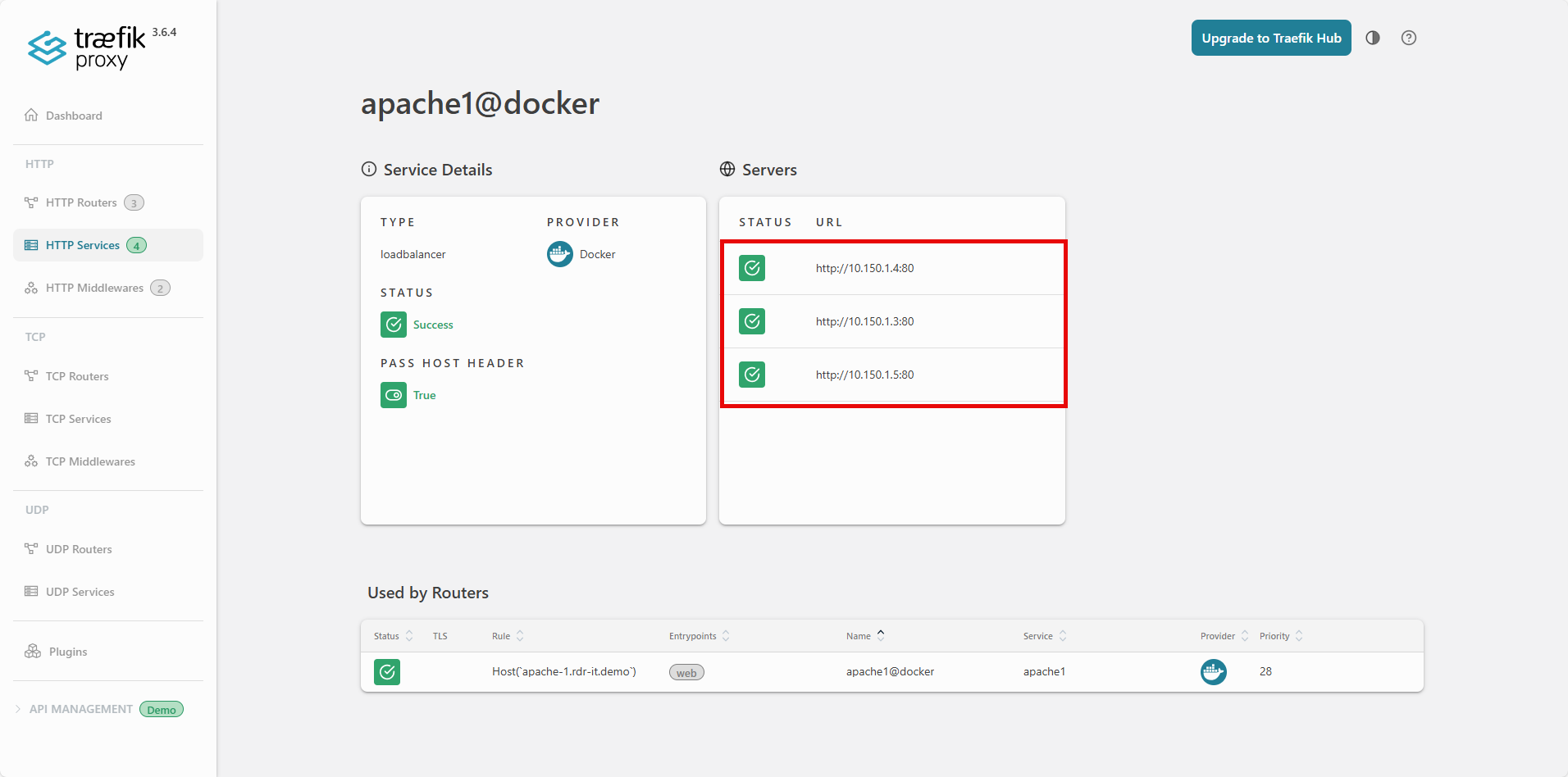This screenshot has height=777, width=1568.
Task: Open the apache1@docker router link
Action: (x=890, y=672)
